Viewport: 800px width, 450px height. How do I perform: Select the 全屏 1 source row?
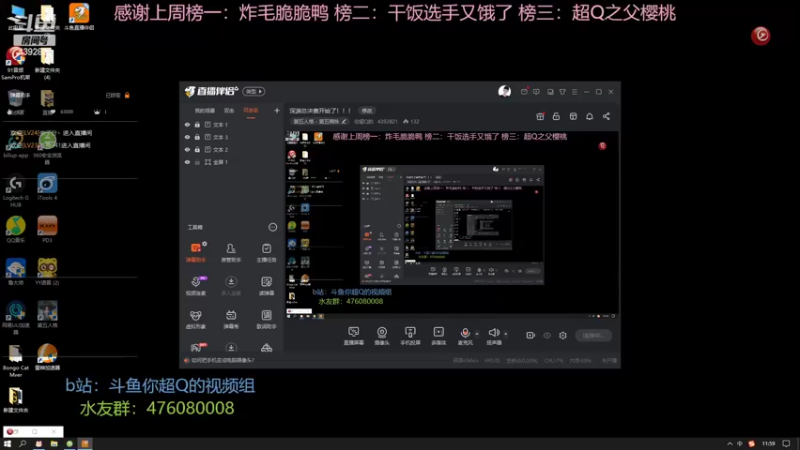pyautogui.click(x=232, y=162)
